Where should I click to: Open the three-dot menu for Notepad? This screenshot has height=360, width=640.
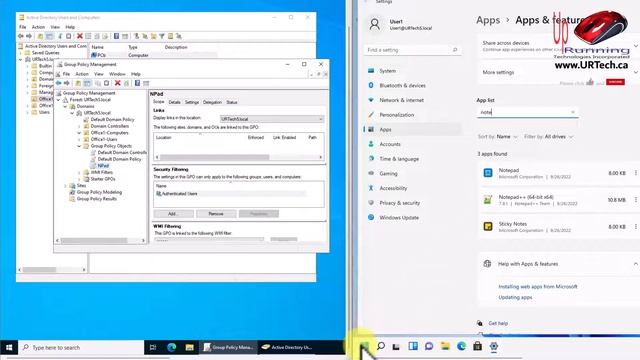[636, 173]
